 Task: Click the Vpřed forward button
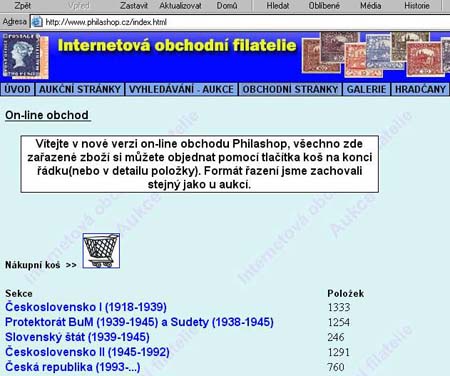[78, 6]
